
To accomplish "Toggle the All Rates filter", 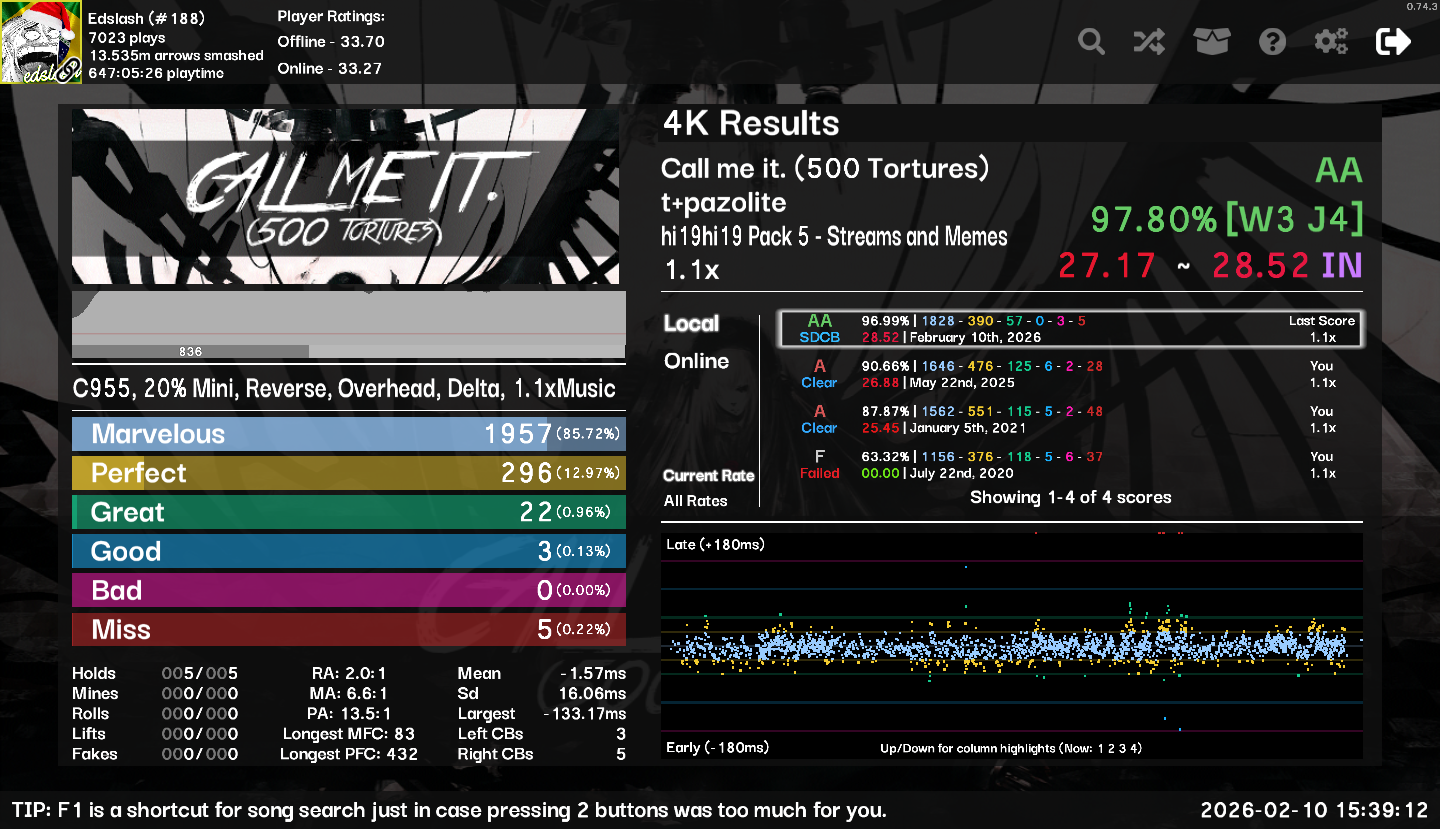I will [695, 501].
